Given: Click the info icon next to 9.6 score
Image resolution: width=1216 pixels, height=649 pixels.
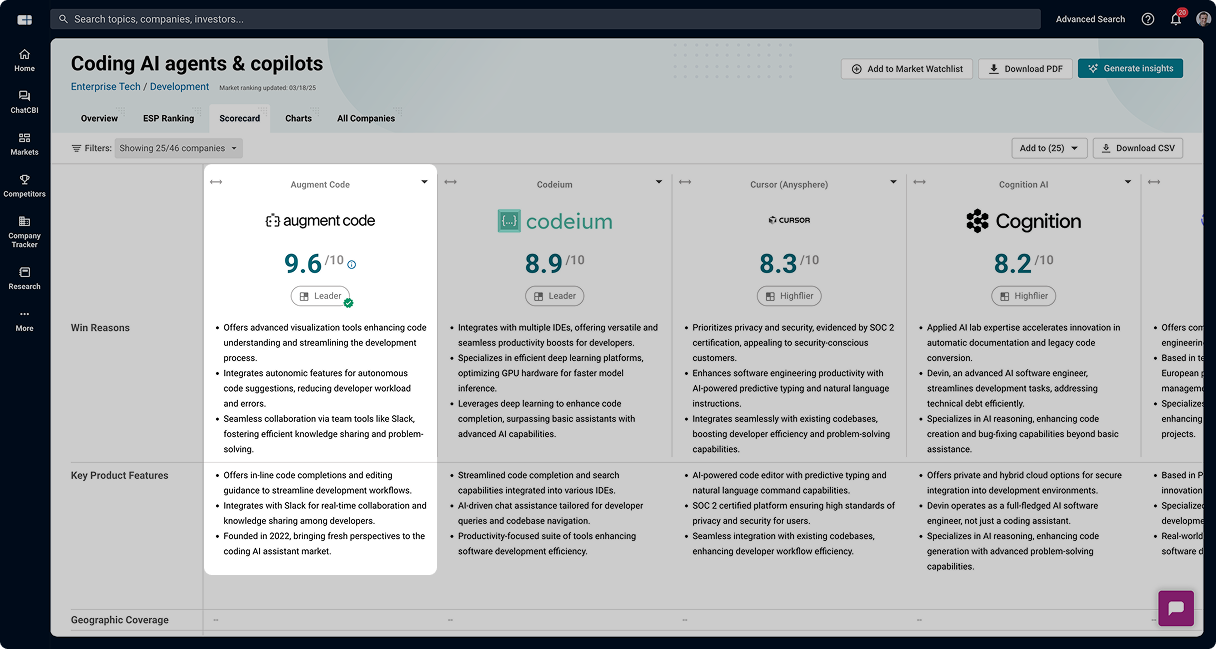Looking at the screenshot, I should [x=351, y=265].
